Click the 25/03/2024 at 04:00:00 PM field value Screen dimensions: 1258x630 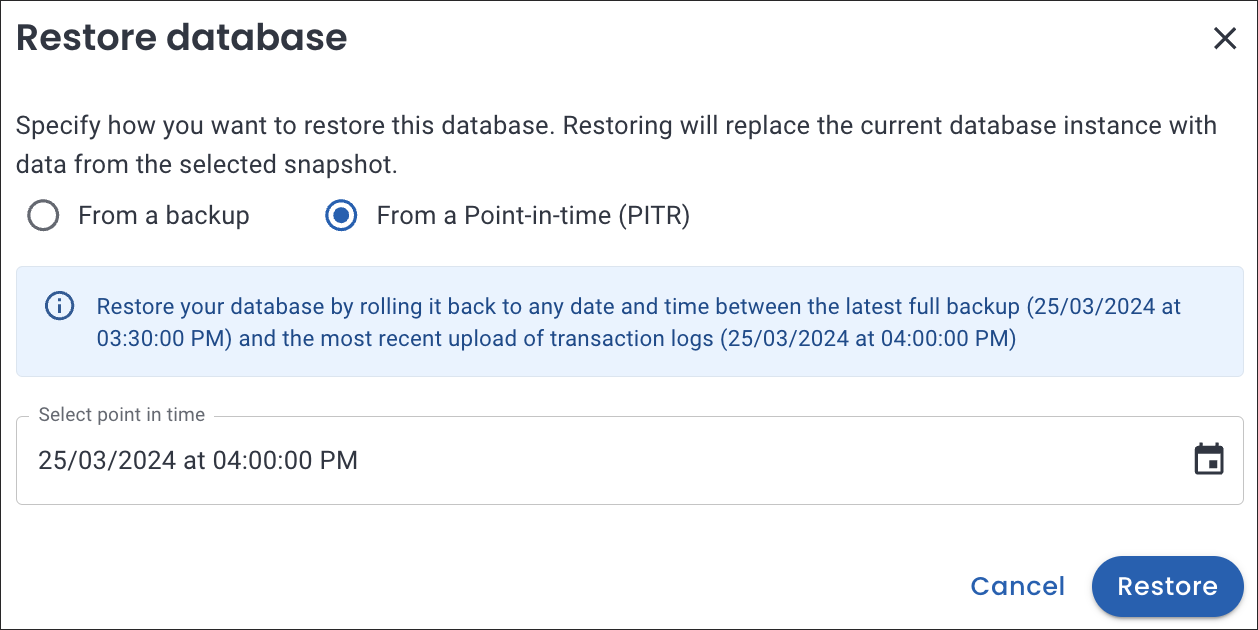(198, 460)
